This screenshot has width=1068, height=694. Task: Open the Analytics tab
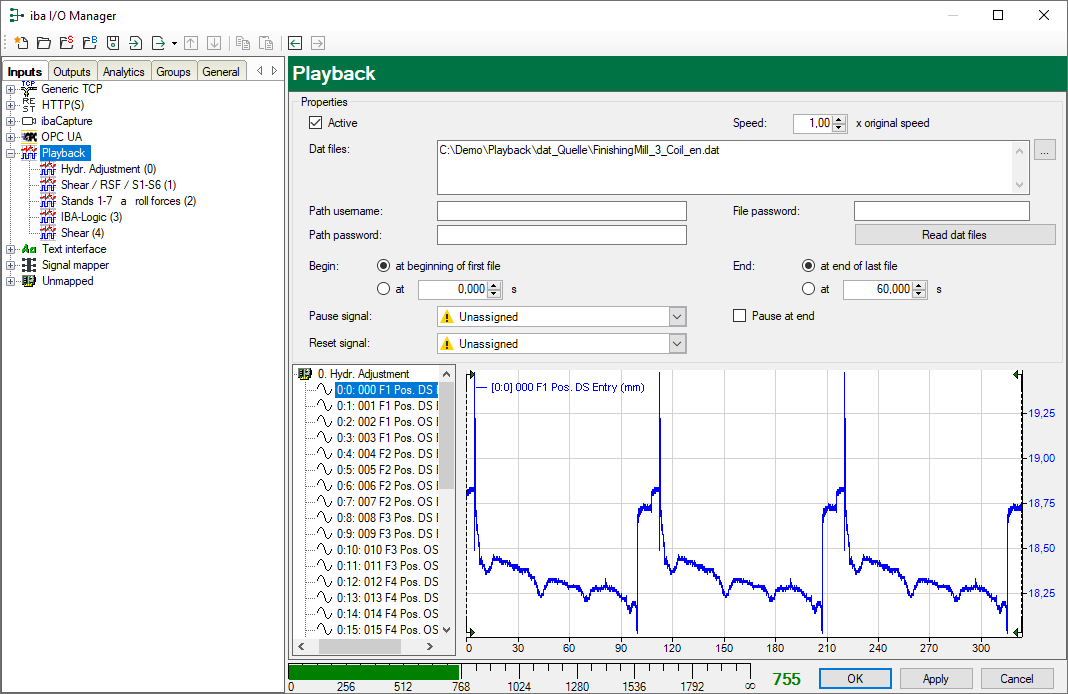pos(123,72)
